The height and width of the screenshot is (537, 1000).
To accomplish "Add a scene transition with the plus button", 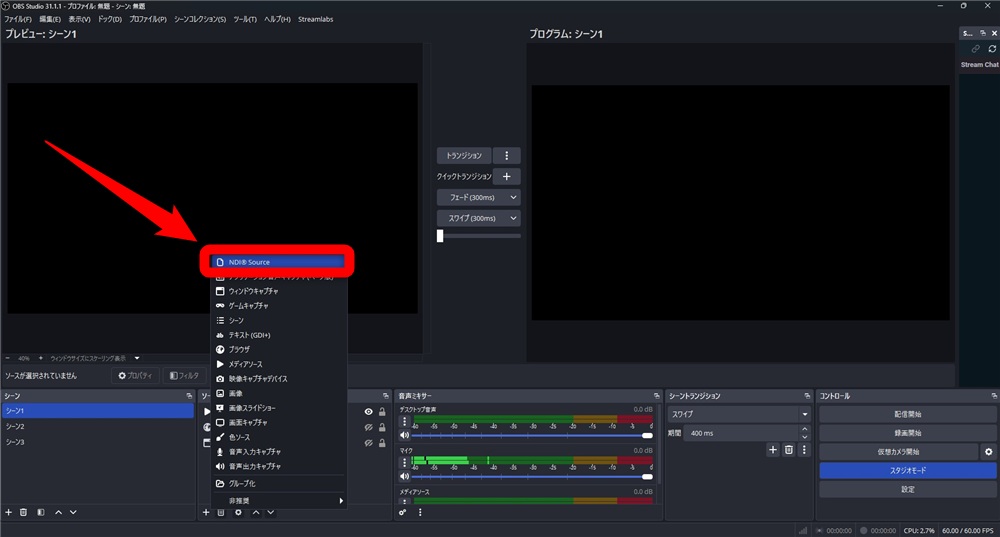I will click(x=773, y=450).
